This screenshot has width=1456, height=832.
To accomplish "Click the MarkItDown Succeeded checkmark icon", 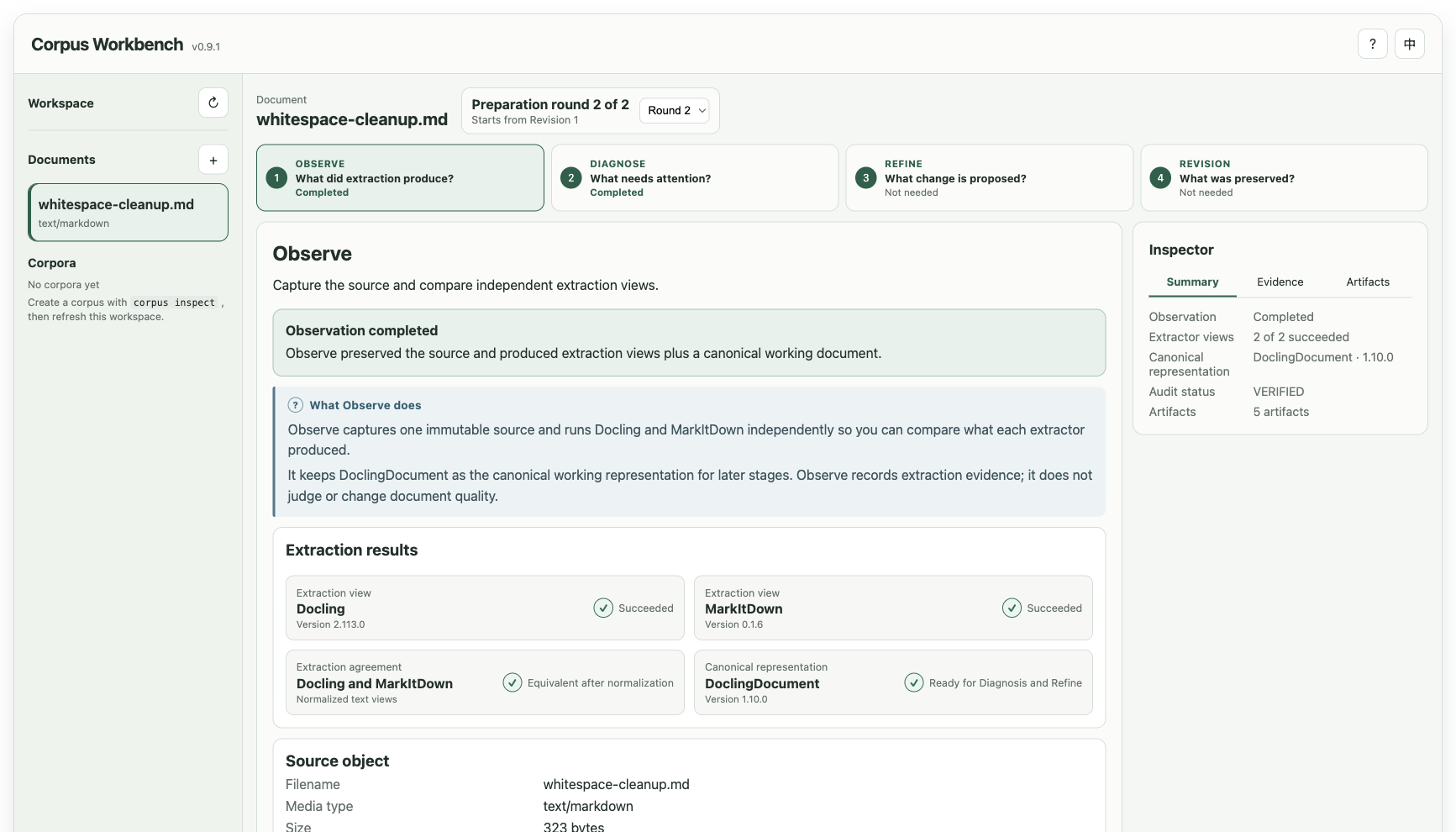I will [x=1012, y=608].
